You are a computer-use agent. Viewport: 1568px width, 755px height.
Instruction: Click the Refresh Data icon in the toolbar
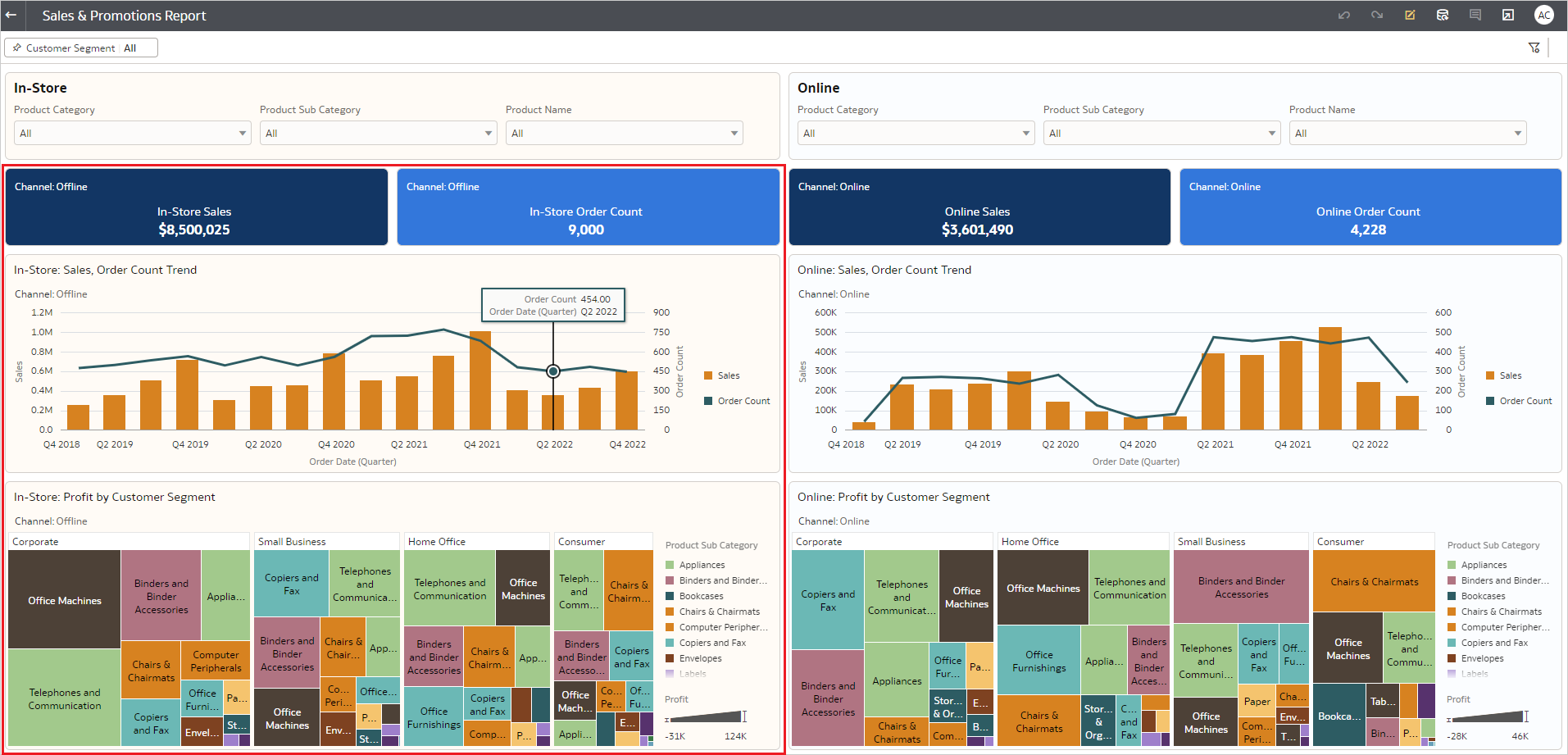point(1443,14)
